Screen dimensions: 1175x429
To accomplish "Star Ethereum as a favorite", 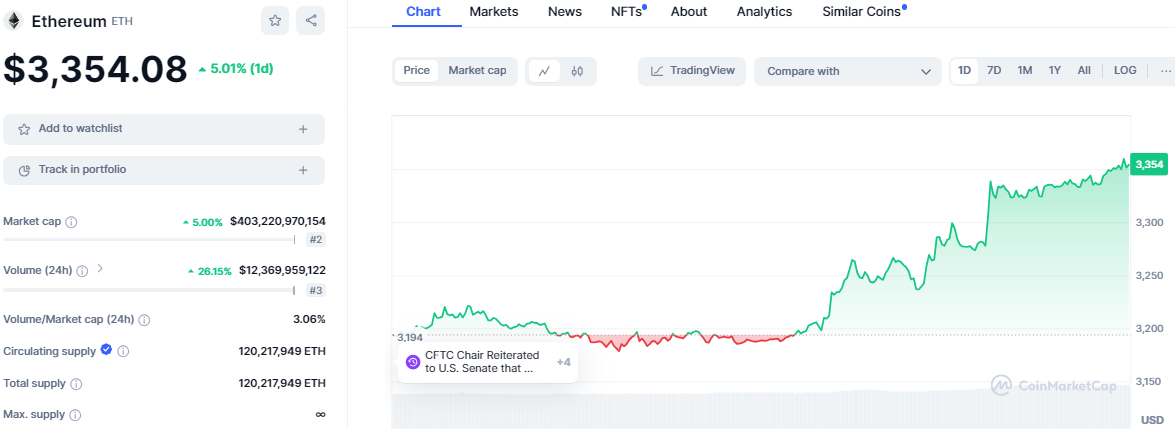I will (275, 21).
